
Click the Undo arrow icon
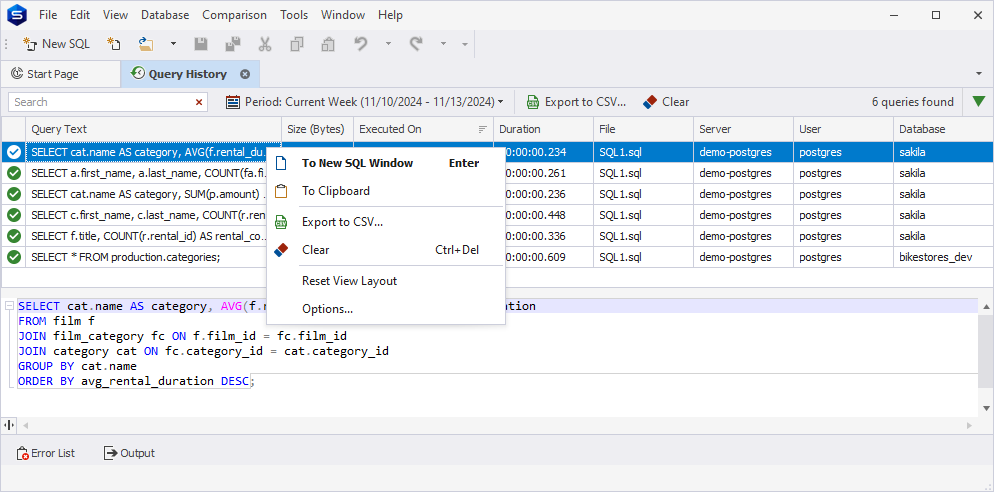pyautogui.click(x=361, y=44)
